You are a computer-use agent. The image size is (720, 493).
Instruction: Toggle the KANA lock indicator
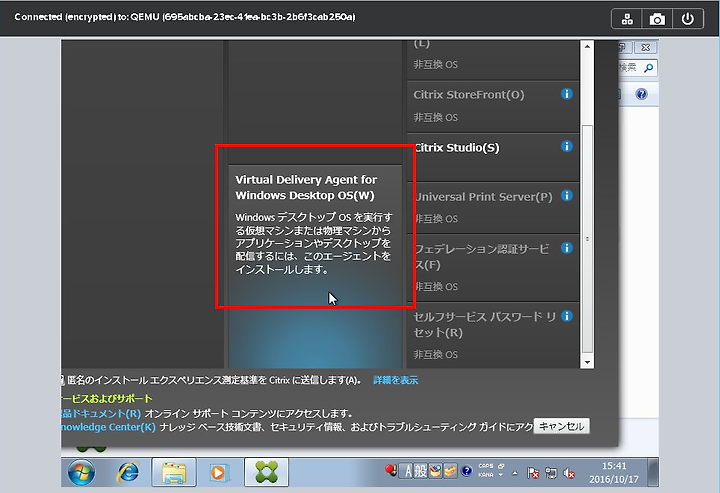tap(485, 475)
